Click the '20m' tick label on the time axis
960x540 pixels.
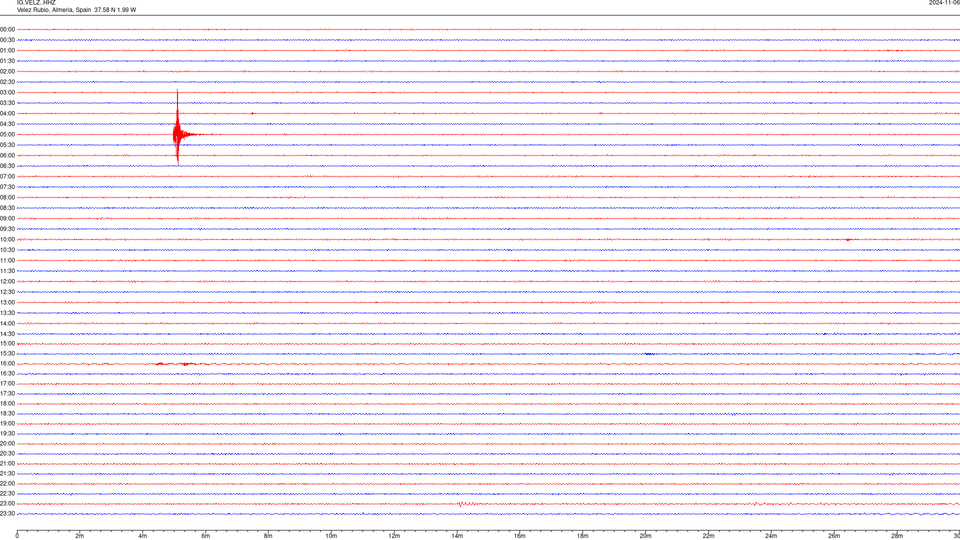[646, 536]
